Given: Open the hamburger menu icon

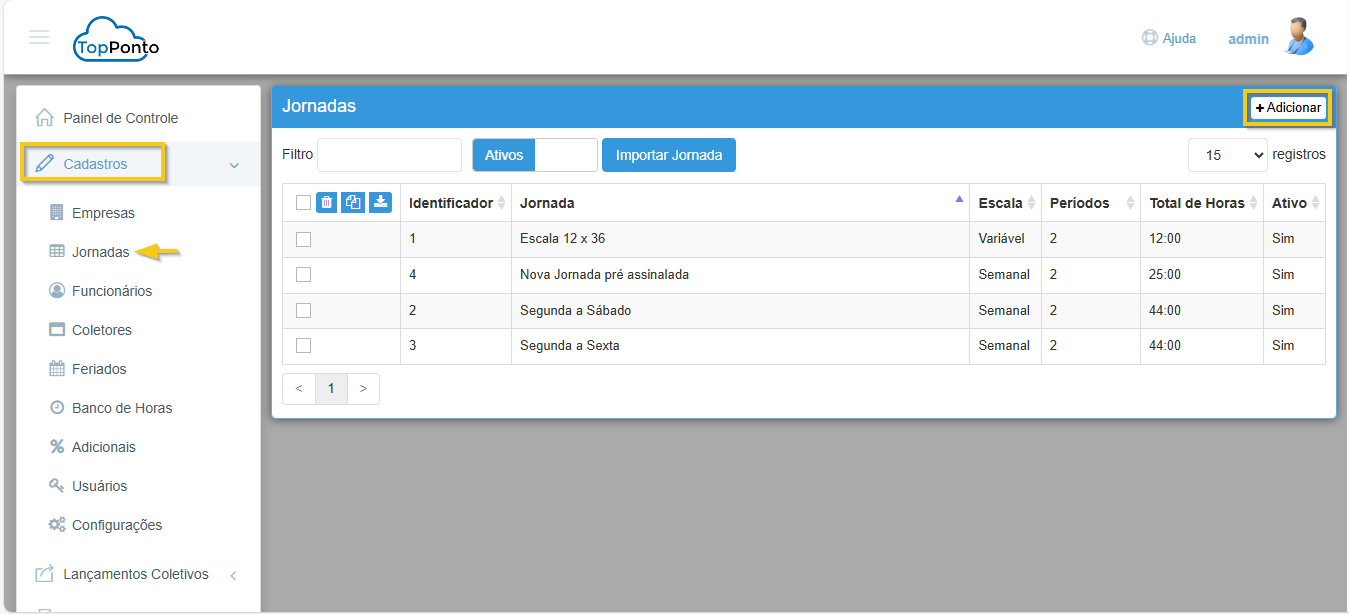Looking at the screenshot, I should pyautogui.click(x=39, y=38).
